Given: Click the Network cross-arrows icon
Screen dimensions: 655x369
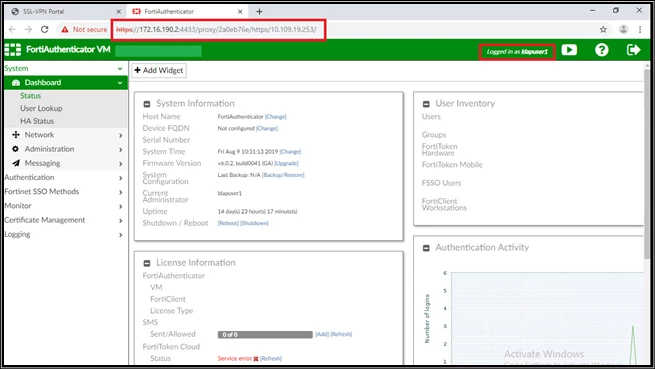Looking at the screenshot, I should (16, 135).
